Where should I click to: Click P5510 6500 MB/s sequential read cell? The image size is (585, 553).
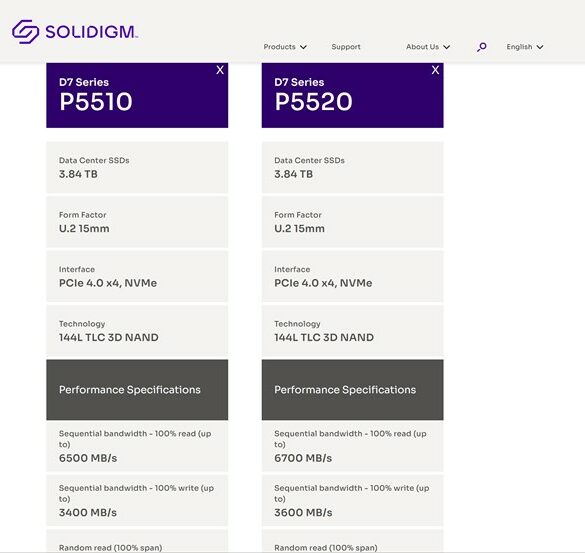tap(137, 447)
